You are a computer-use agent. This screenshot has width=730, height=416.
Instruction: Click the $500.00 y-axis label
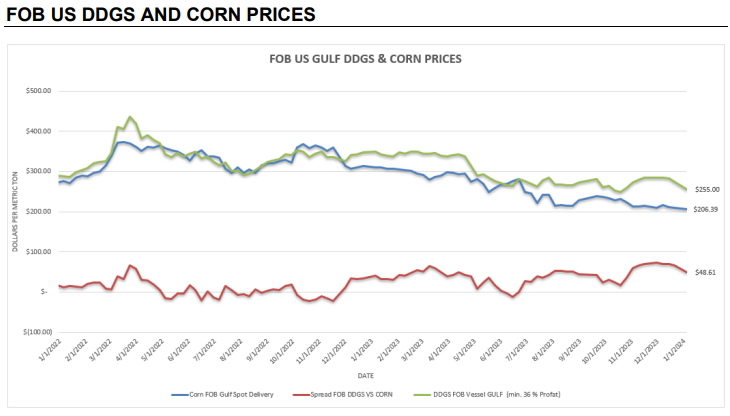39,91
